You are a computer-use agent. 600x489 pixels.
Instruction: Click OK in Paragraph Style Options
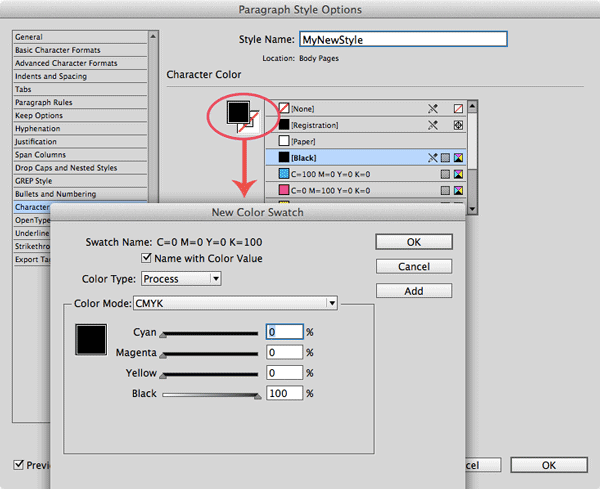point(549,465)
